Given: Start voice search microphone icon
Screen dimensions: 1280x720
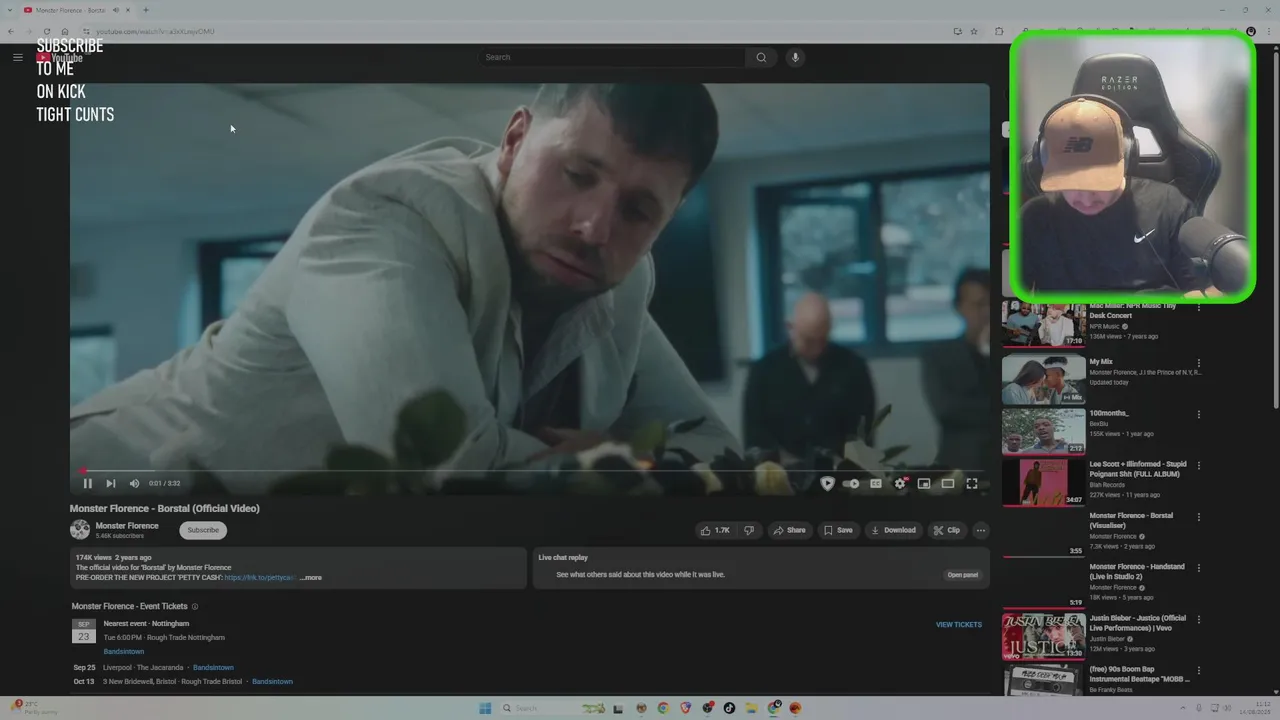Looking at the screenshot, I should coord(796,57).
